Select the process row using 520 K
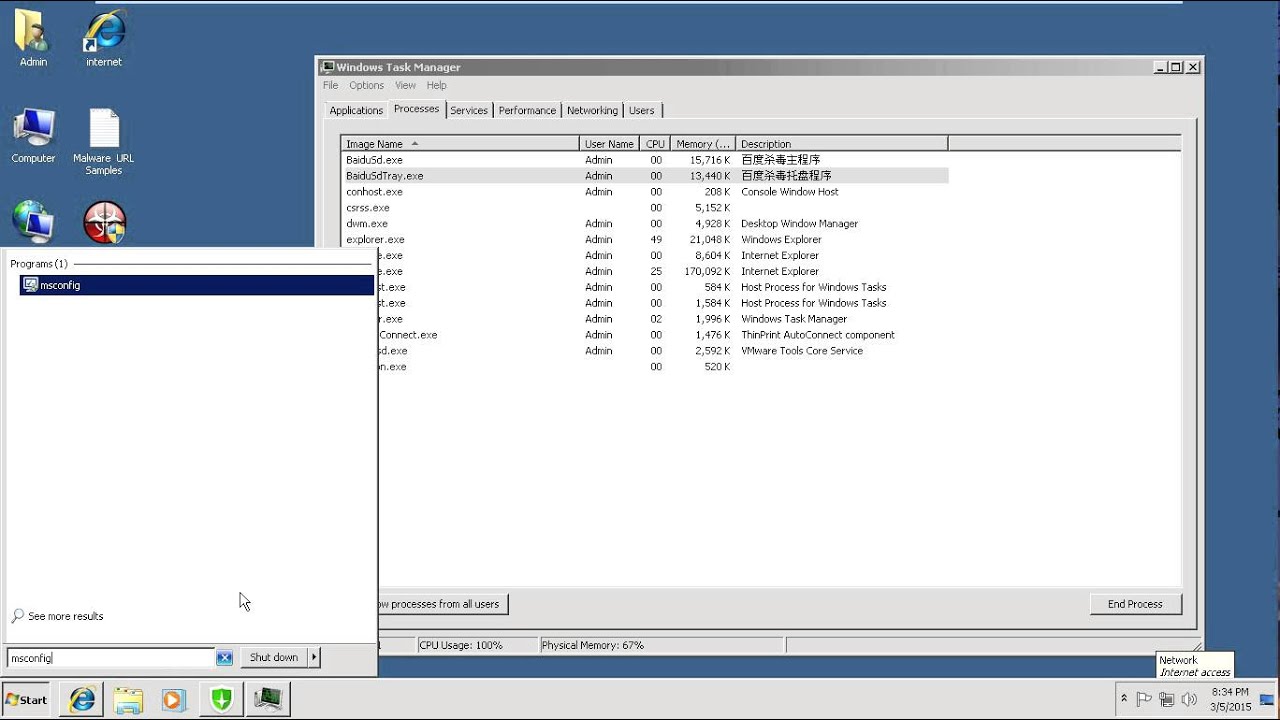Viewport: 1280px width, 720px height. coord(663,367)
